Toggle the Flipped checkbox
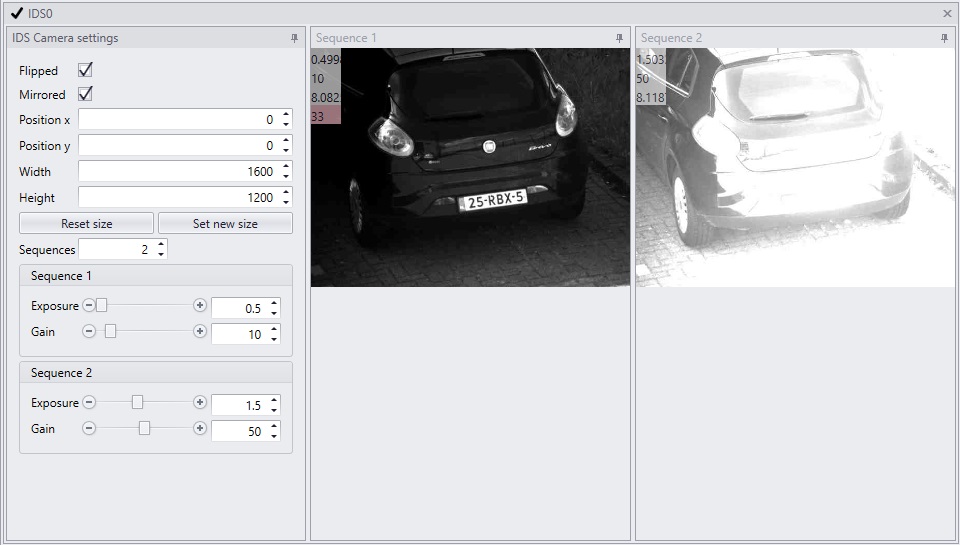 click(85, 70)
